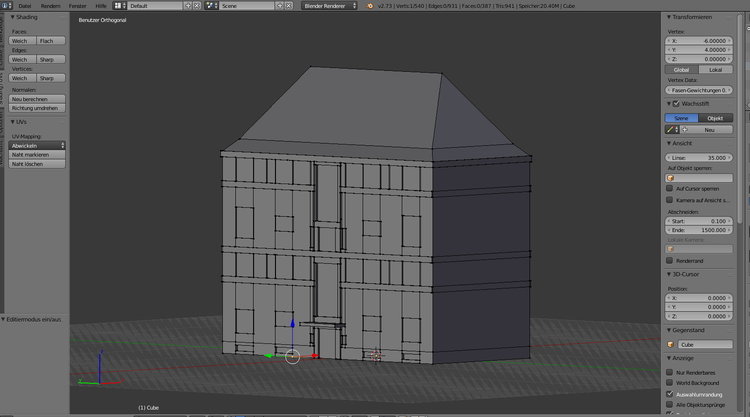Click the grease pencil brush icon
The width and height of the screenshot is (750, 417).
tap(672, 130)
